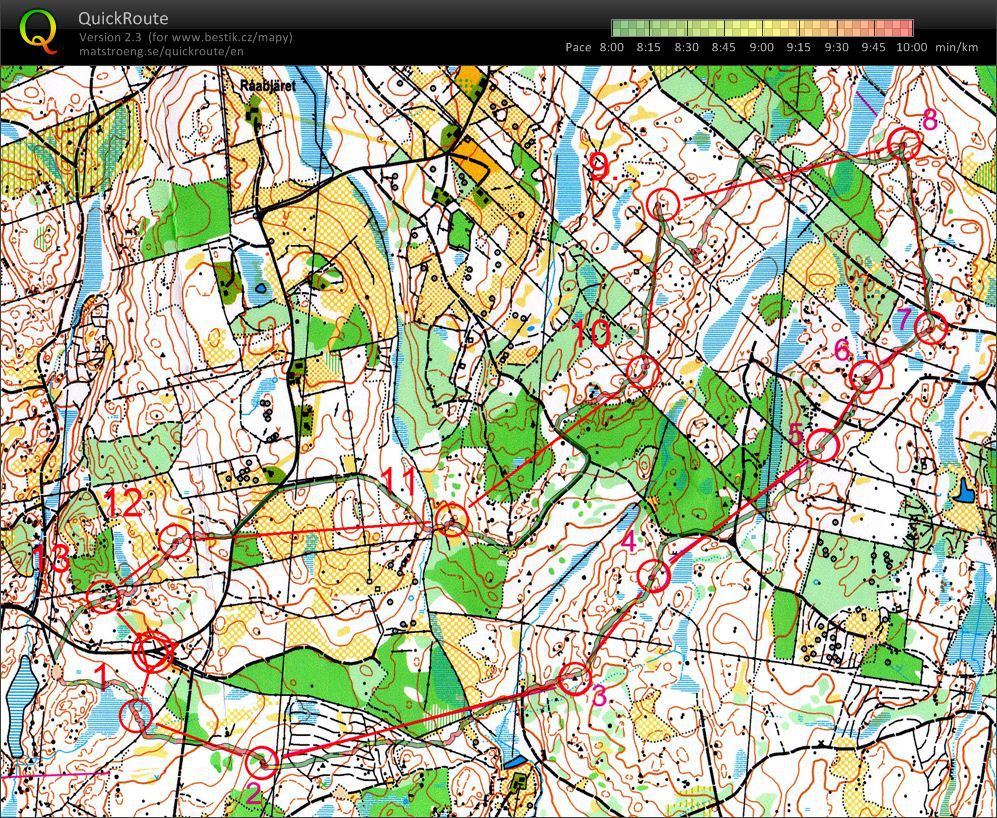Open the matstroeng.se/quickroute/en link text
Image resolution: width=997 pixels, height=818 pixels.
click(x=161, y=52)
